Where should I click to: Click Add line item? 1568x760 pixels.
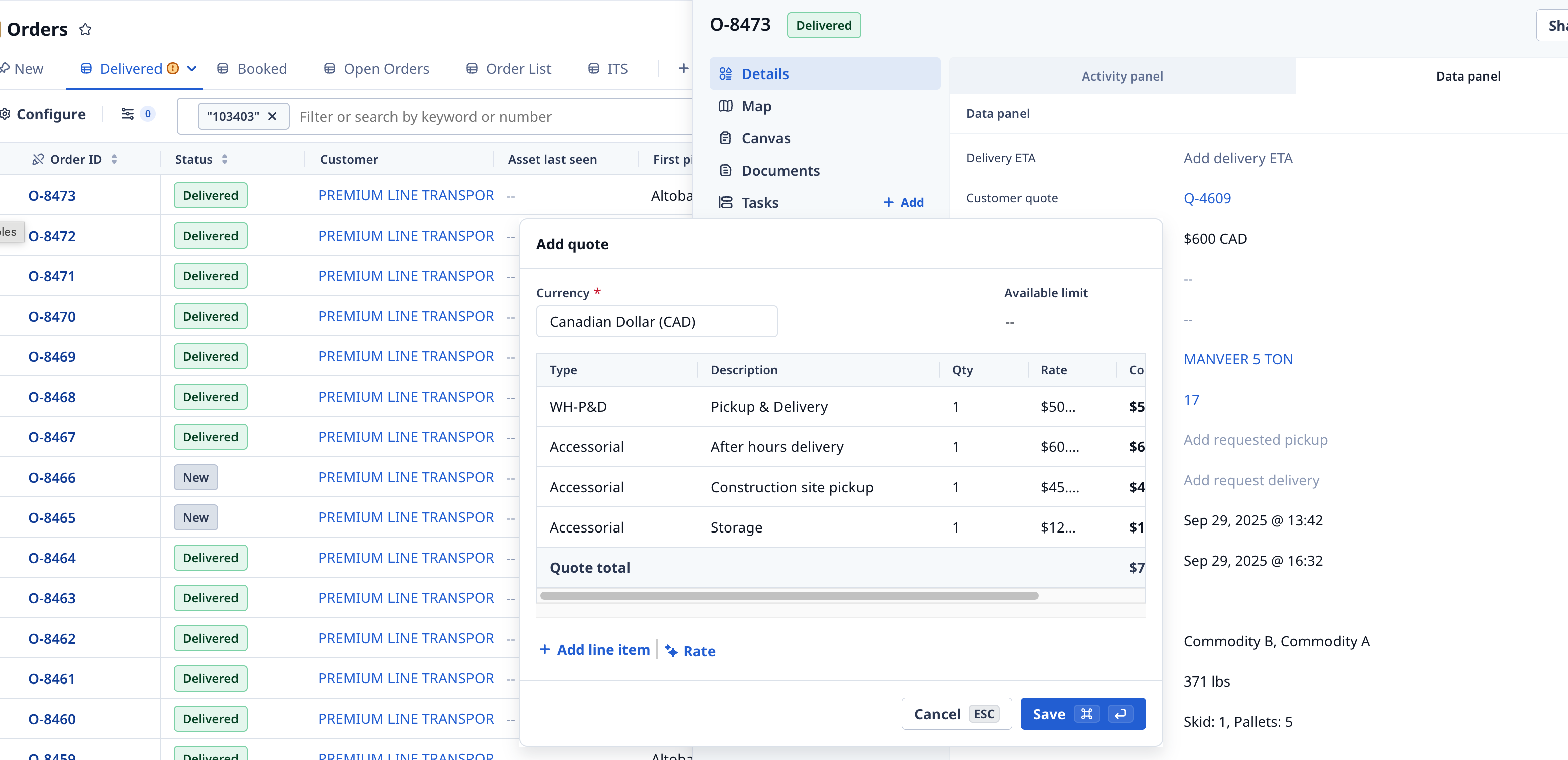pos(595,650)
